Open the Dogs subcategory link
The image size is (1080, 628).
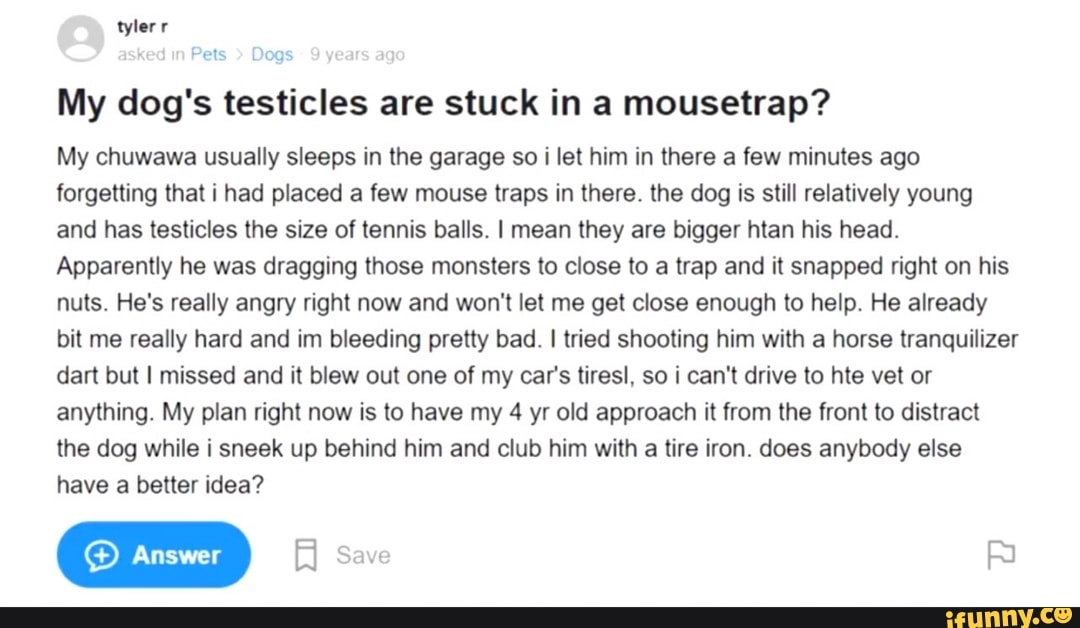(x=271, y=55)
